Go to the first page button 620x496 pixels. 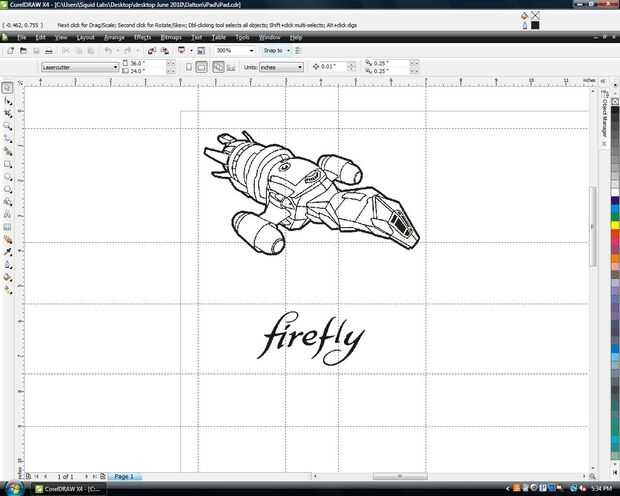click(37, 477)
